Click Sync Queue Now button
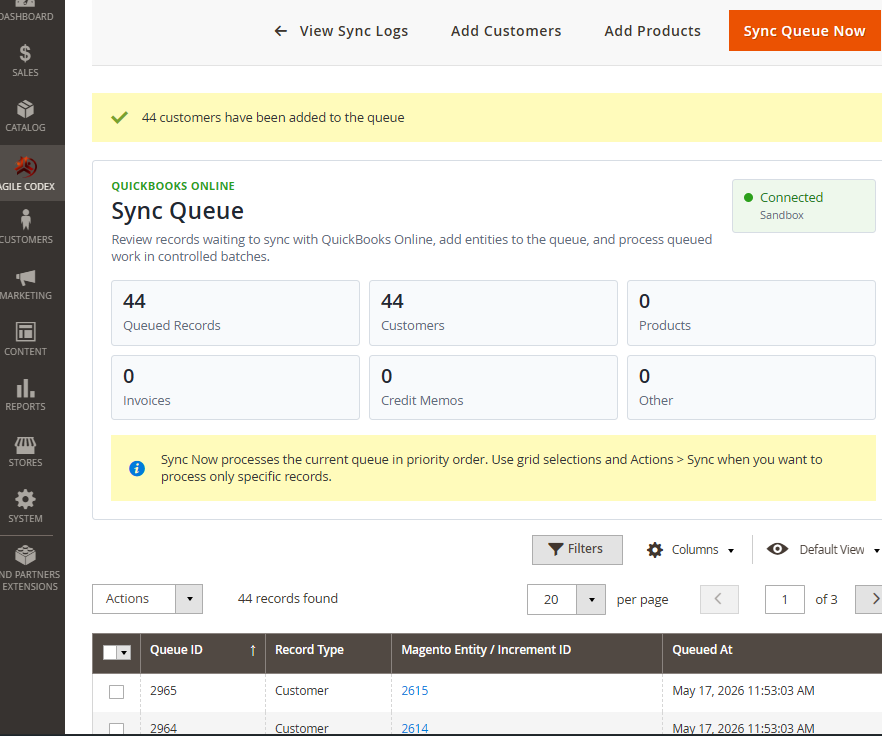This screenshot has height=736, width=882. (x=805, y=31)
